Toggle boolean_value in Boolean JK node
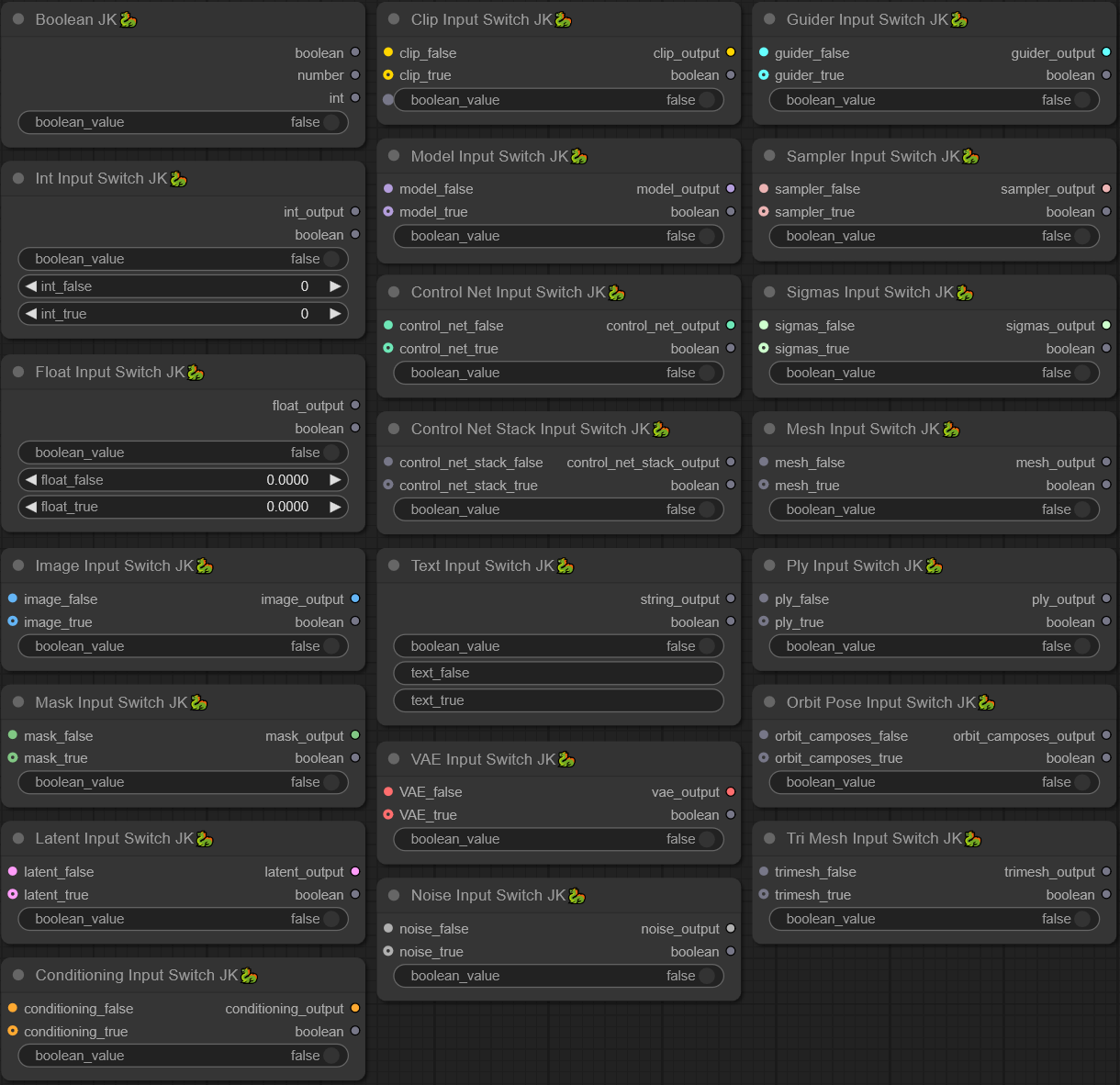 point(184,122)
